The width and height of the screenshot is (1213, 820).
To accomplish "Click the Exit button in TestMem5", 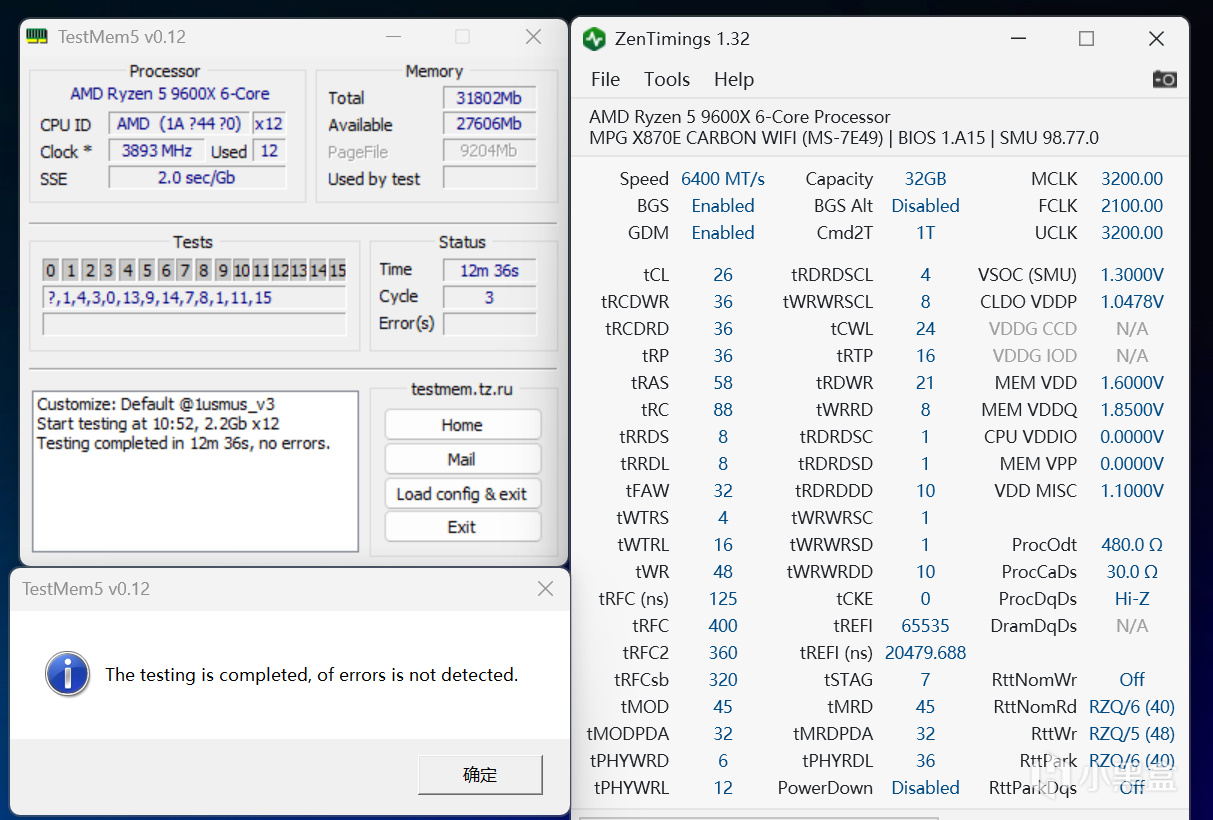I will [x=462, y=527].
